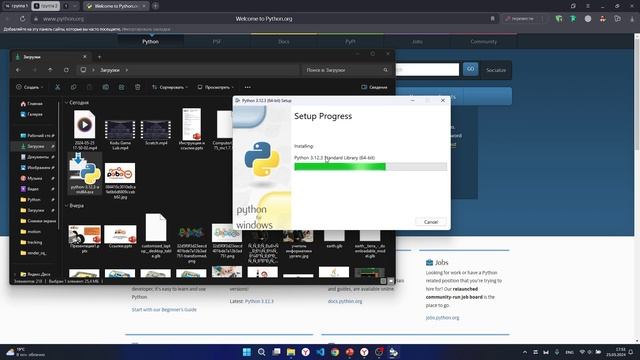
Task: Open Документы in Explorer sidebar
Action: (37, 157)
